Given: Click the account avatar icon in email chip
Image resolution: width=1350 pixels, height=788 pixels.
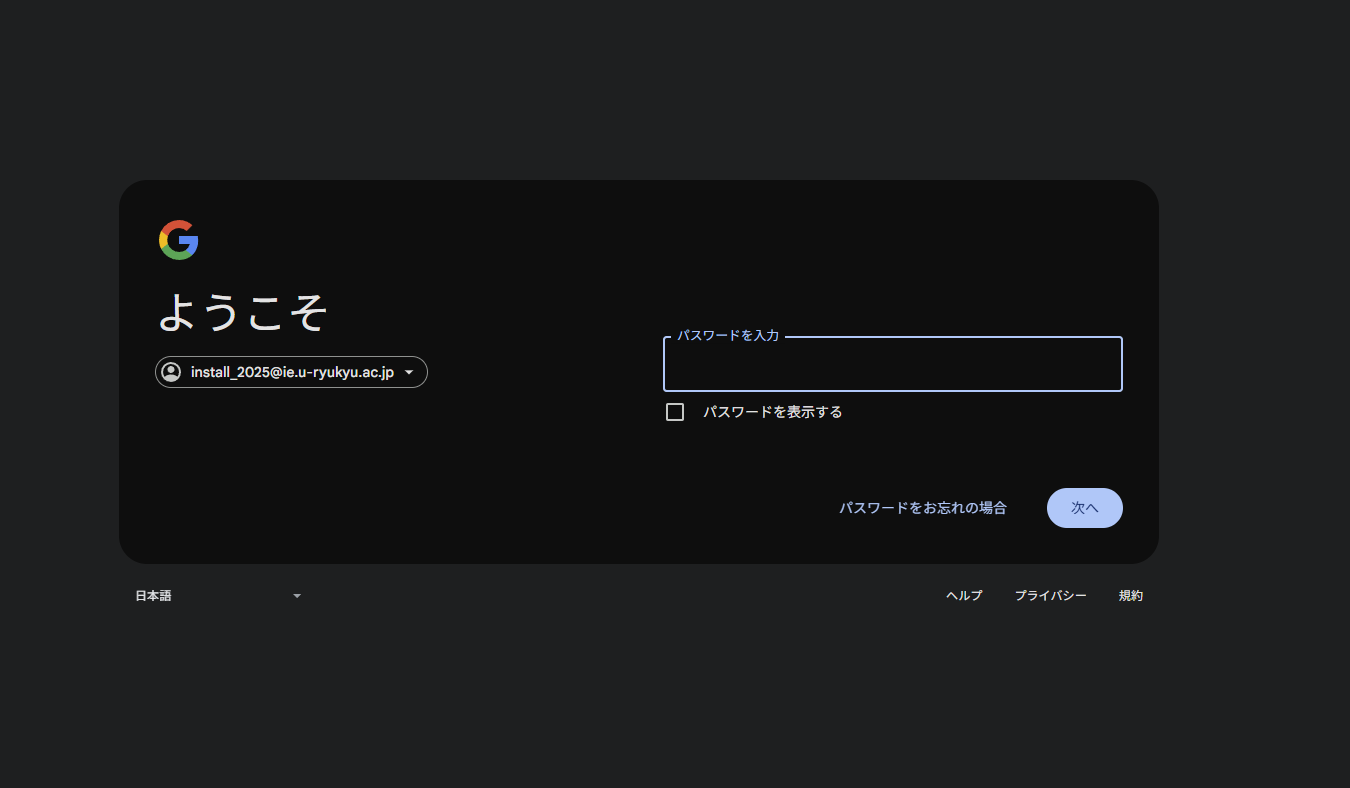Looking at the screenshot, I should [x=171, y=372].
